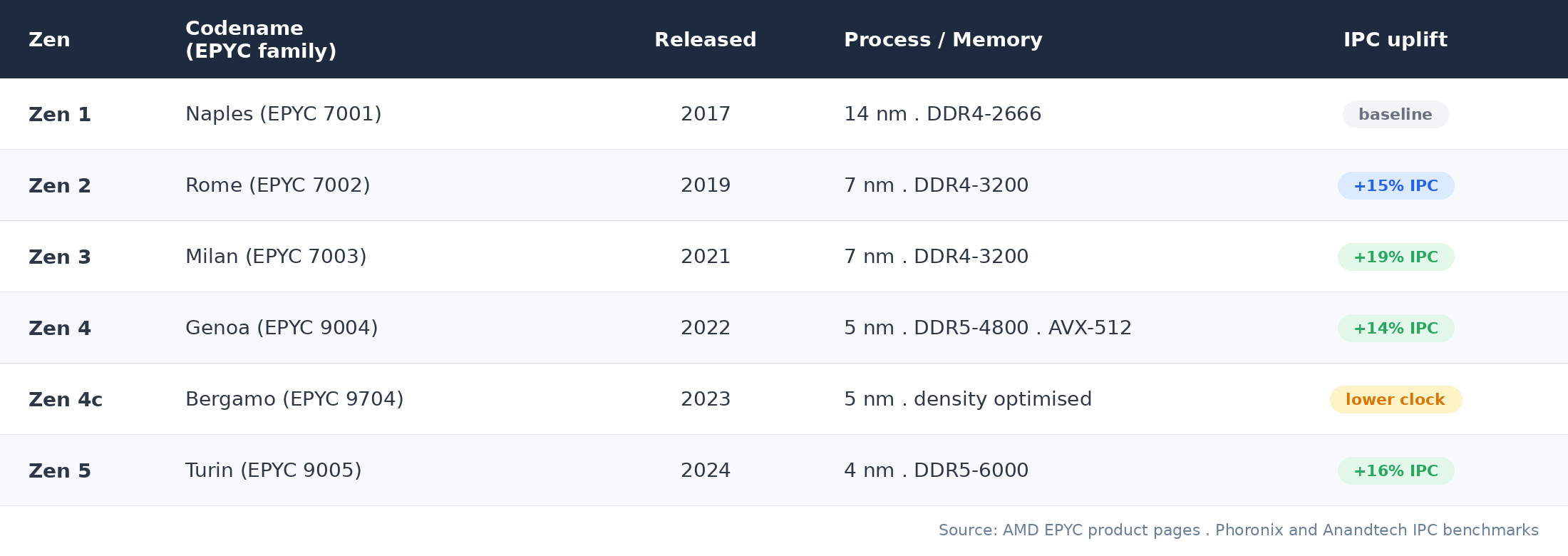Image resolution: width=1568 pixels, height=556 pixels.
Task: Click 'Rome (EPYC 7002)' codename cell
Action: [278, 185]
